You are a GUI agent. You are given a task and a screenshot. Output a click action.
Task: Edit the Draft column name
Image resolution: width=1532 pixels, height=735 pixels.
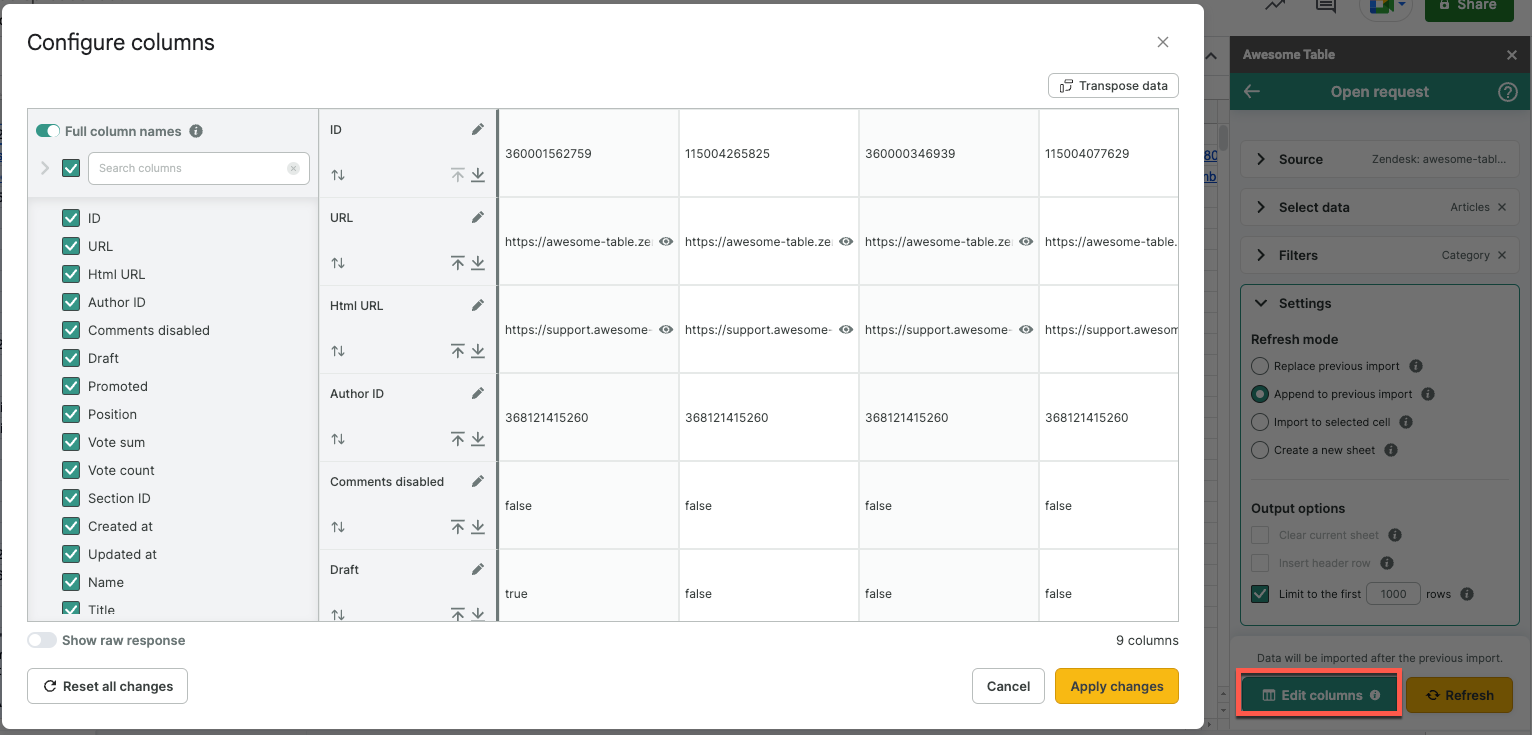tap(478, 570)
